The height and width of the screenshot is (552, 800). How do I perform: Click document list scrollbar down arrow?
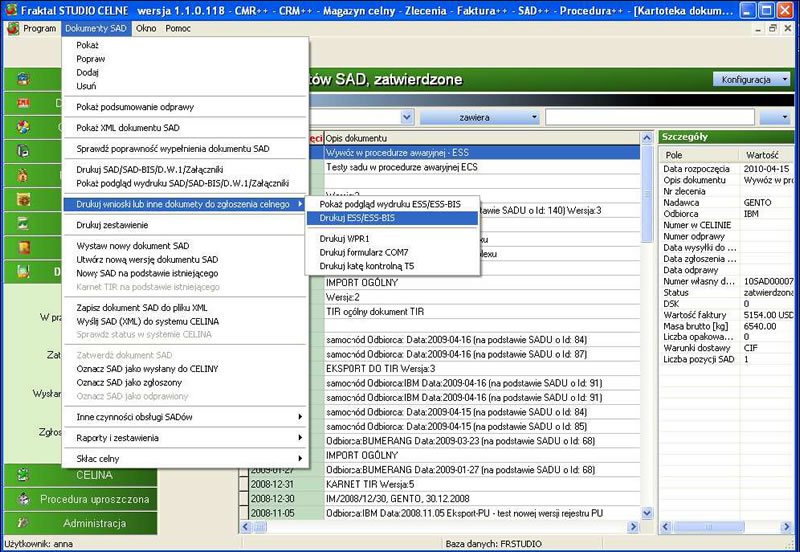646,513
